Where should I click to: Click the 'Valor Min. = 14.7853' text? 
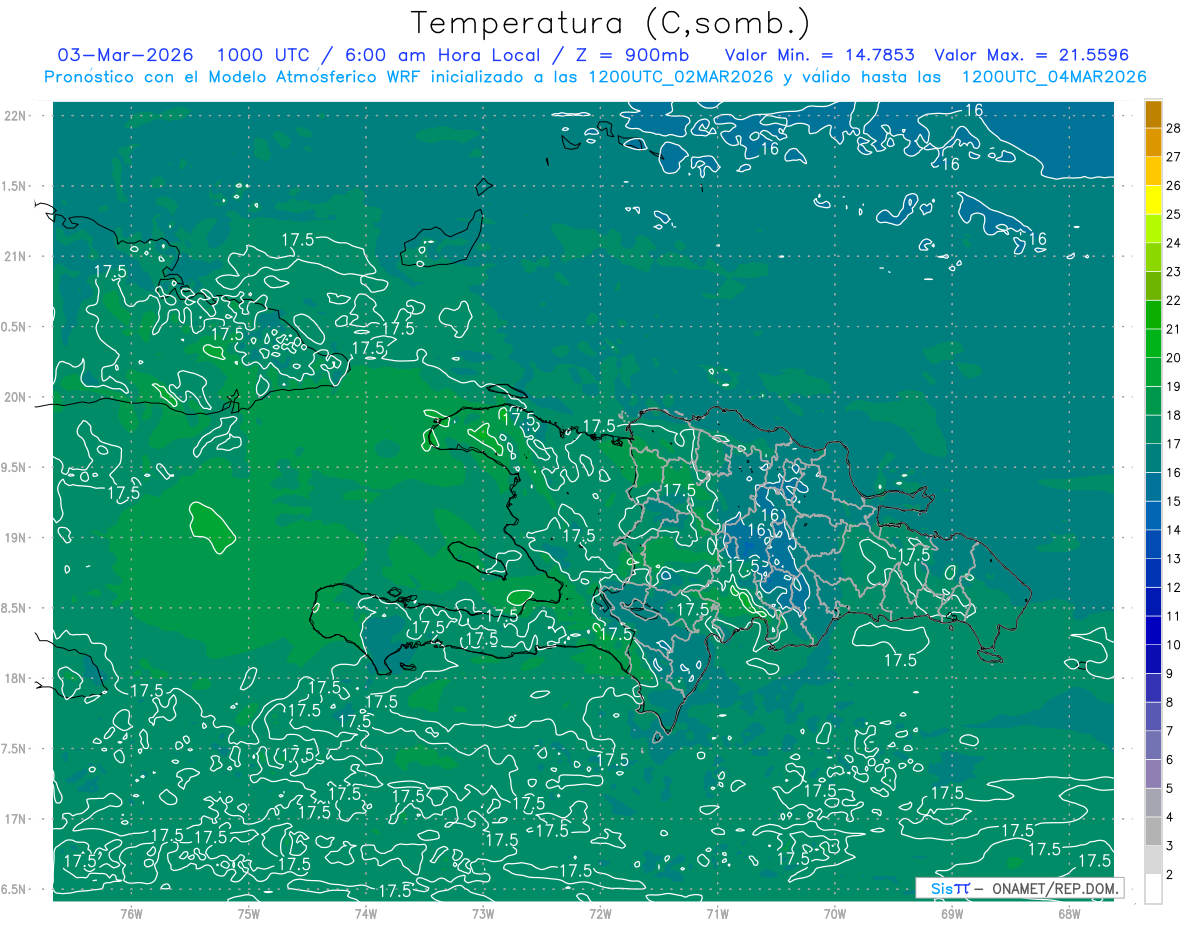tap(822, 55)
